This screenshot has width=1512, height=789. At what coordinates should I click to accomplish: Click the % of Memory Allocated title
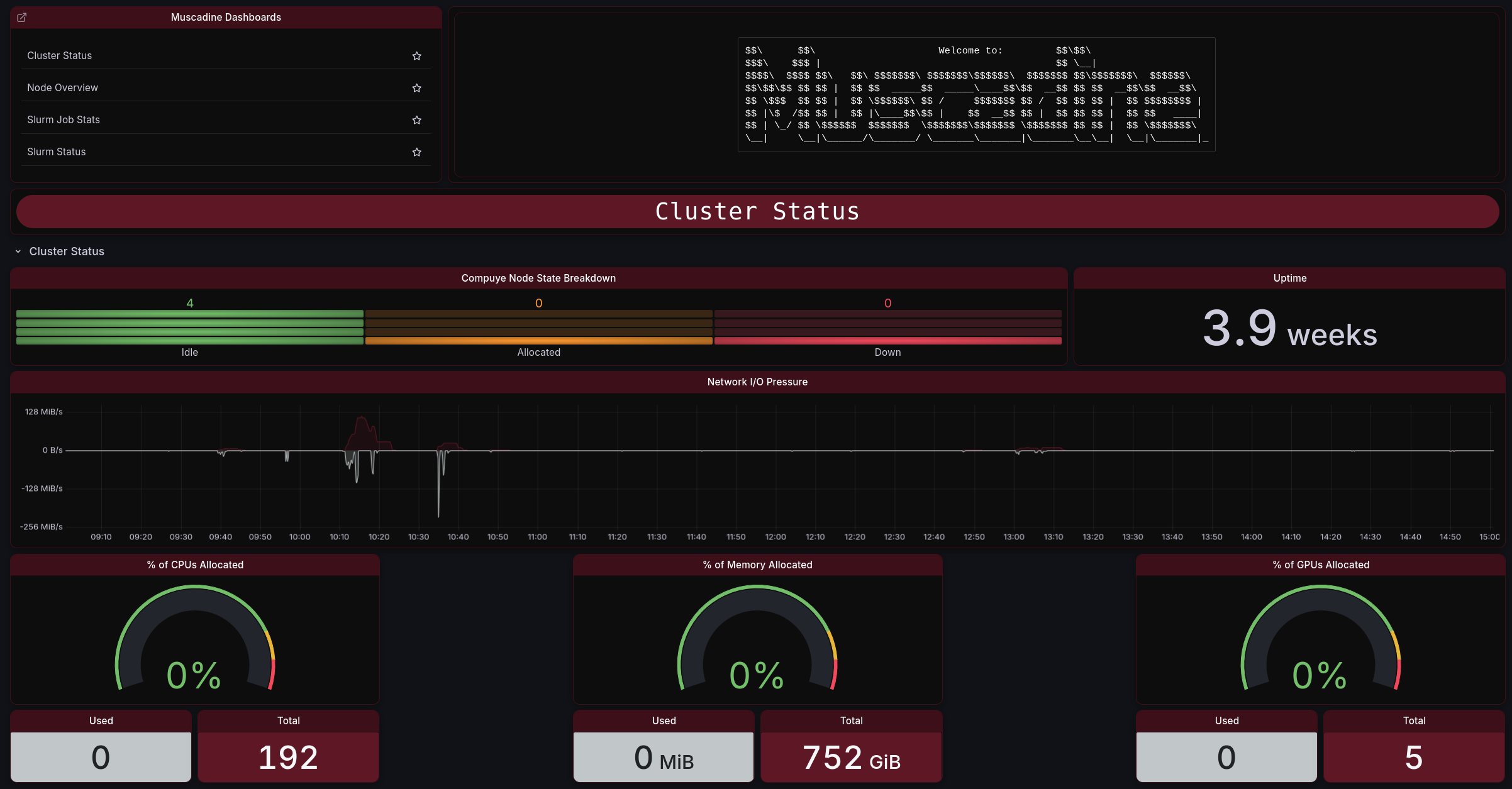tap(757, 565)
